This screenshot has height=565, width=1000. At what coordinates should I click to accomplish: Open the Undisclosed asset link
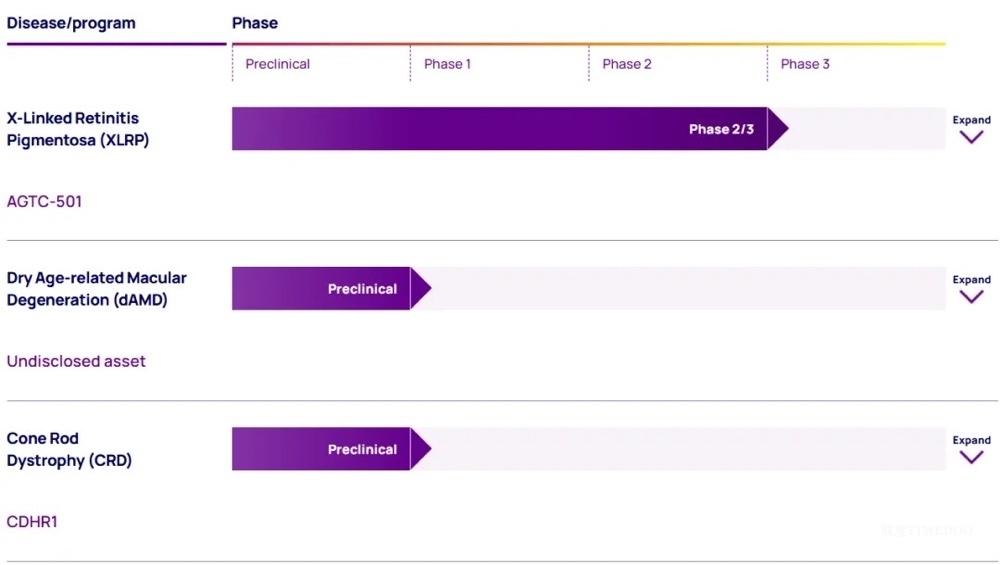[76, 361]
